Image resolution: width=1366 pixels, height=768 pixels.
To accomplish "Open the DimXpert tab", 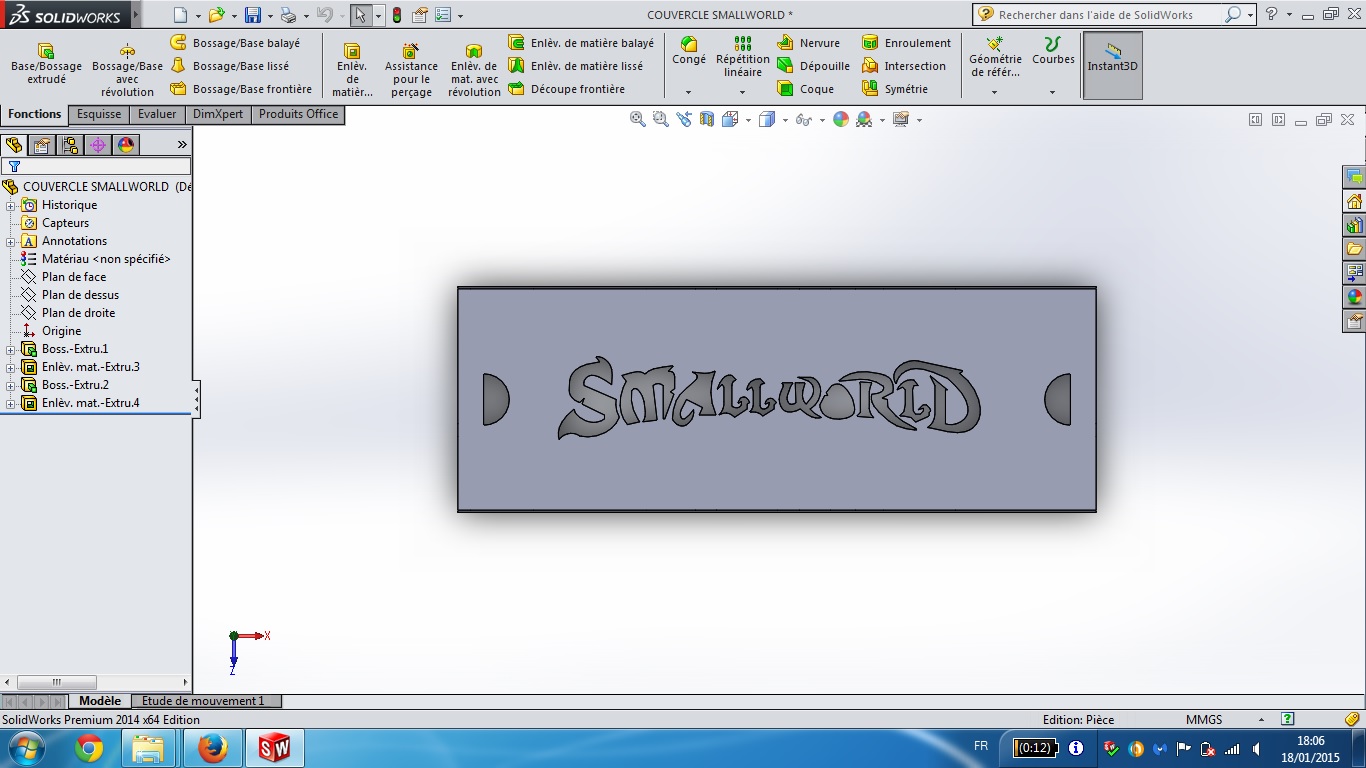I will click(x=218, y=114).
